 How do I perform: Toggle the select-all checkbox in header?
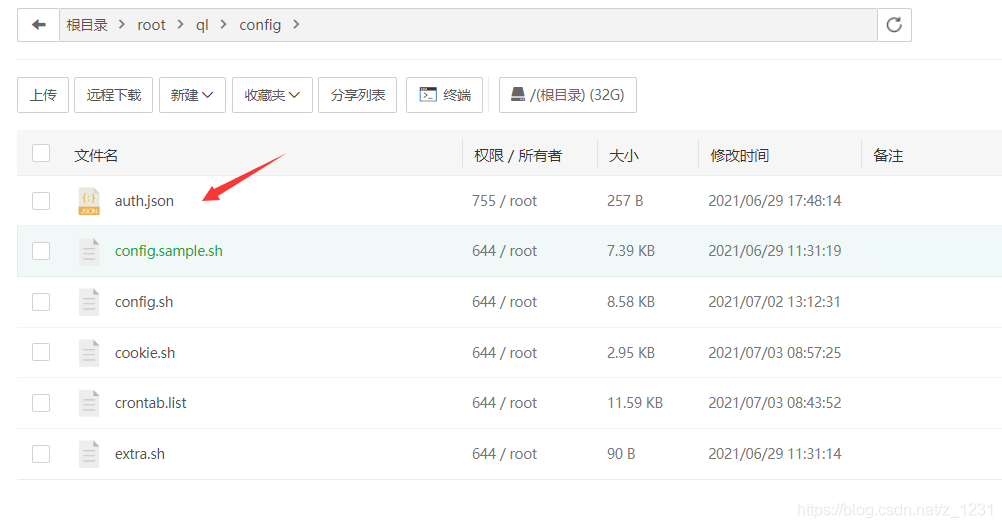pyautogui.click(x=41, y=153)
